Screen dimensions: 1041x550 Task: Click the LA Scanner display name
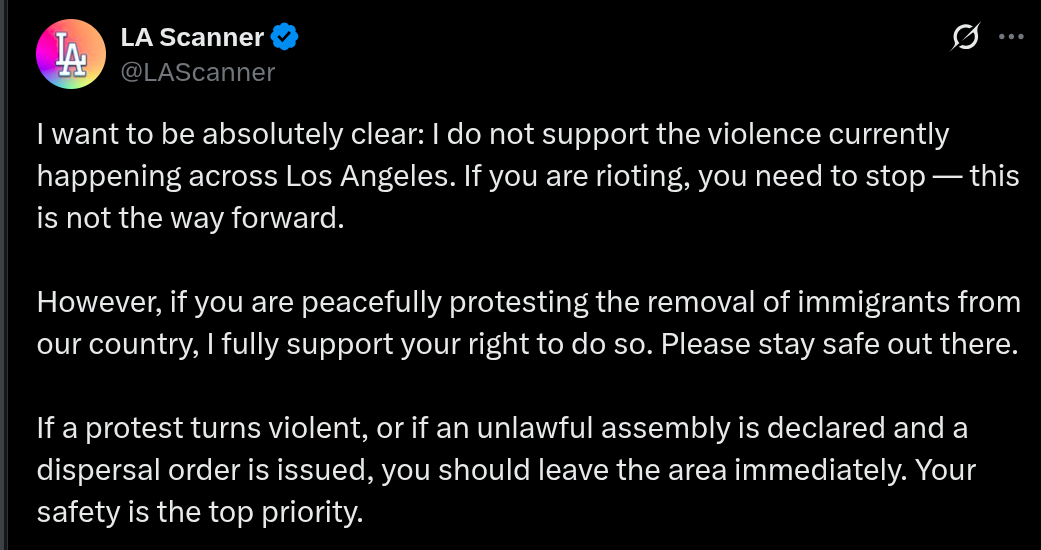(192, 38)
